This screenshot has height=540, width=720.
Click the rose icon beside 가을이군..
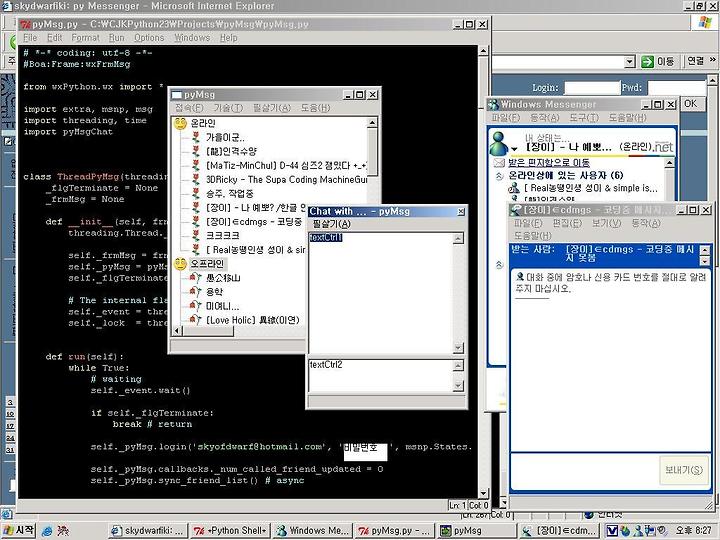pos(196,137)
